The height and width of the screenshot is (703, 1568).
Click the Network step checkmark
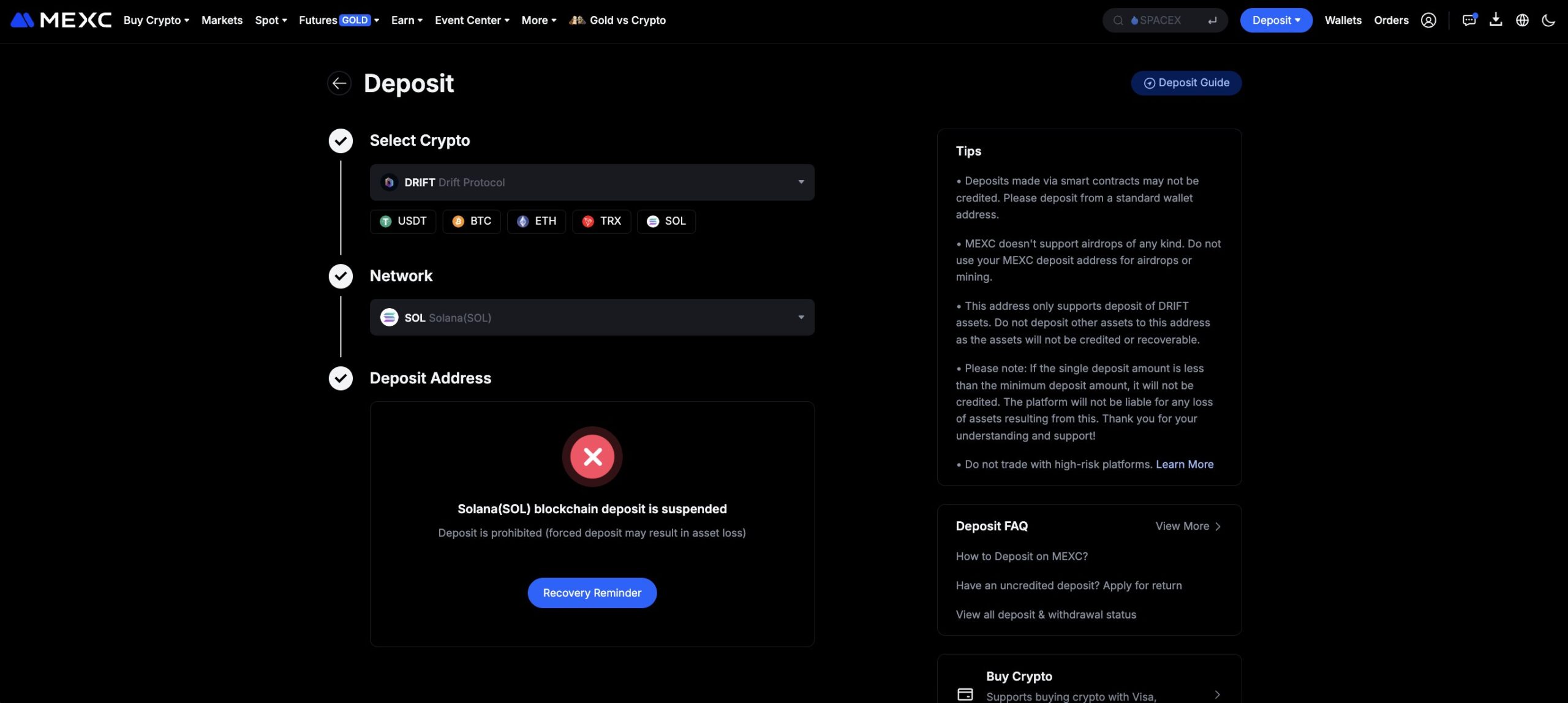coord(341,276)
